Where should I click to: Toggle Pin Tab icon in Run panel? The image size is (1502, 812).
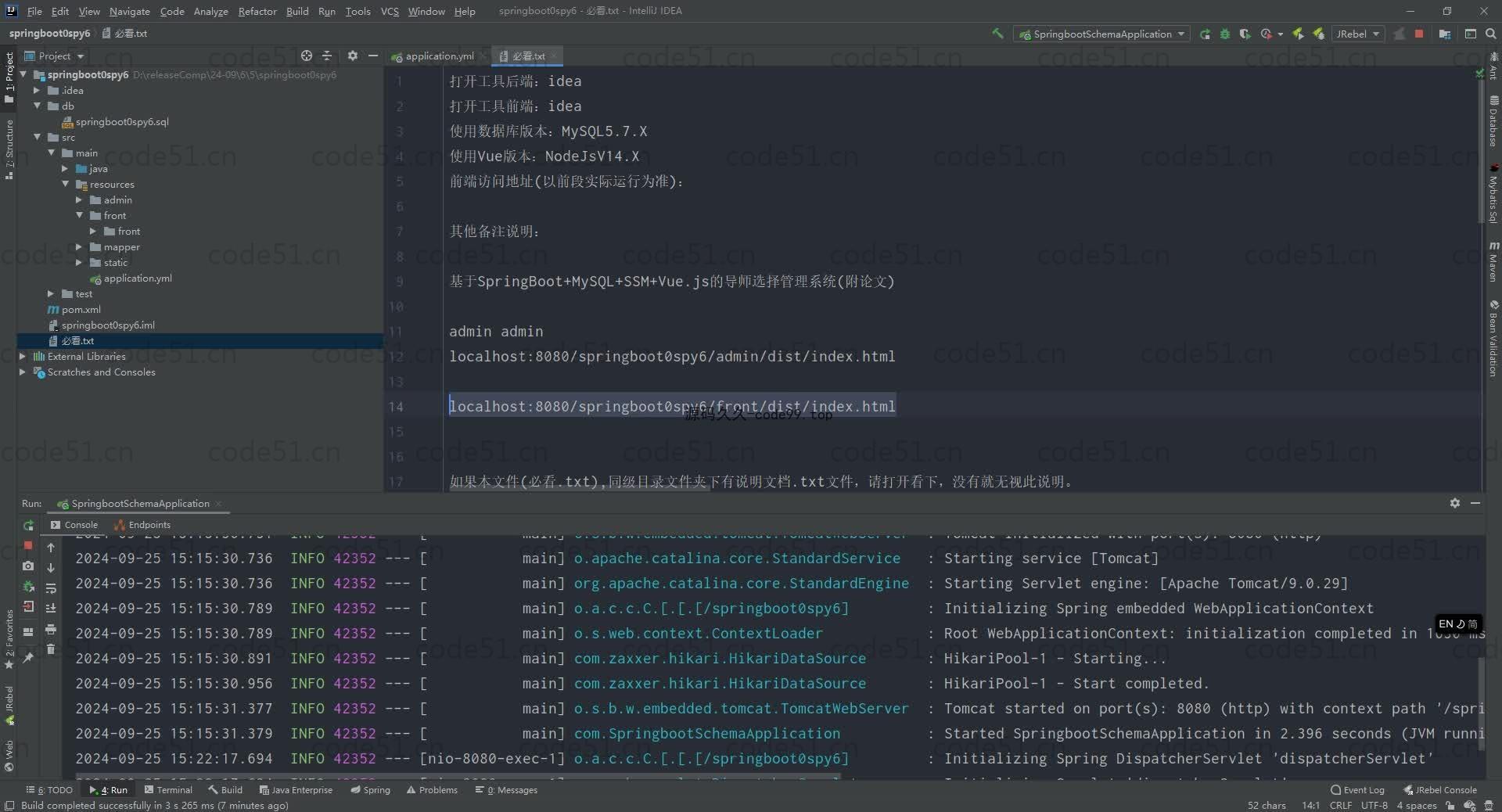click(28, 658)
